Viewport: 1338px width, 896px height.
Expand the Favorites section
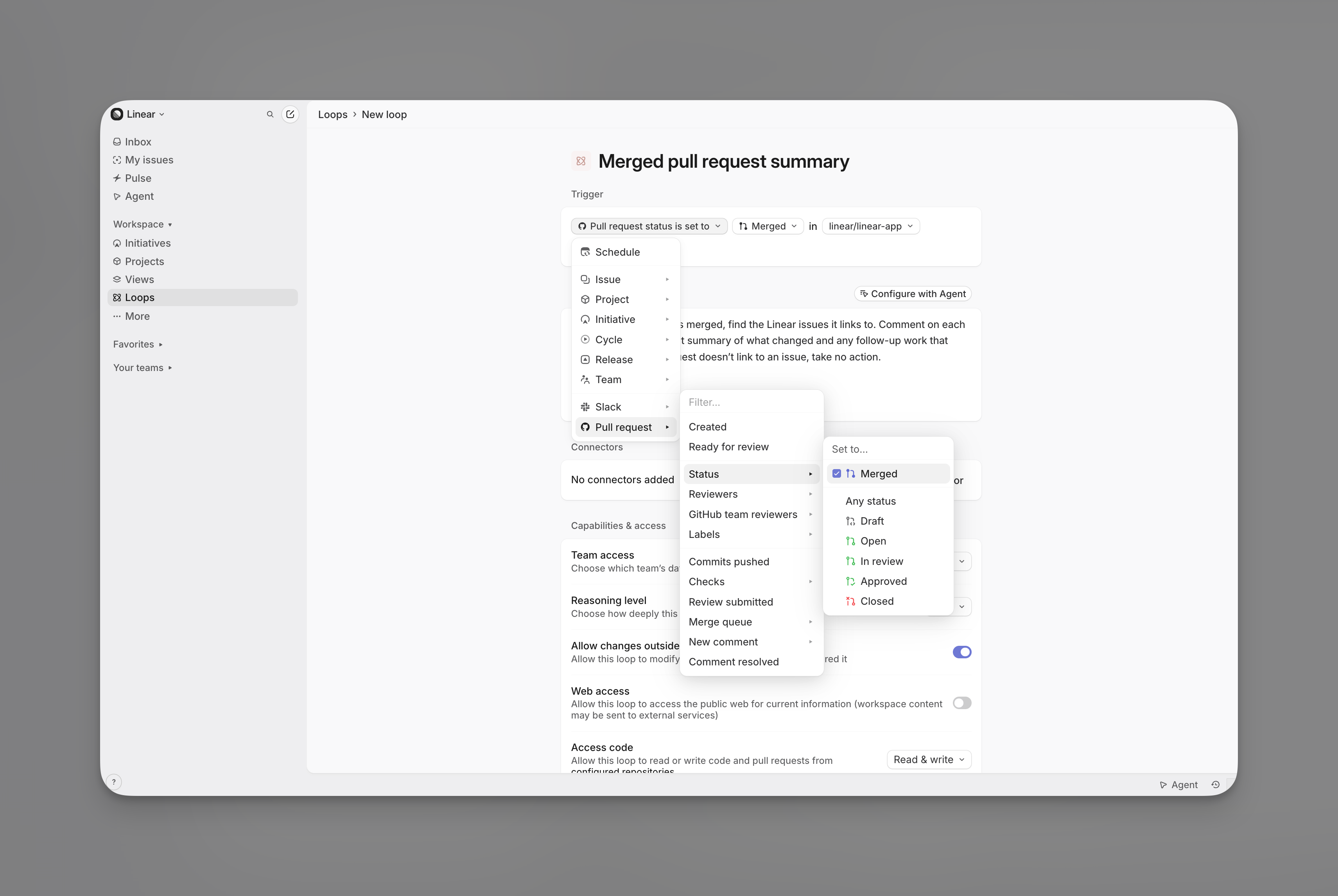138,344
